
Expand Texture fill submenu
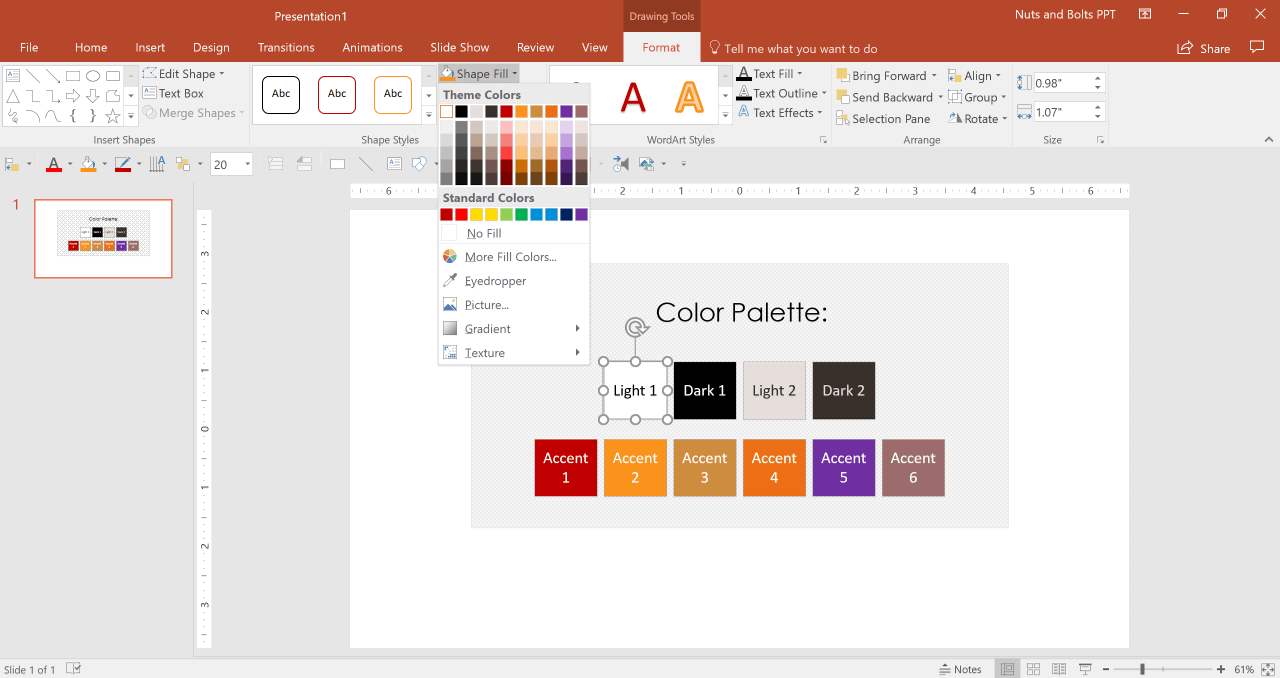pyautogui.click(x=514, y=353)
